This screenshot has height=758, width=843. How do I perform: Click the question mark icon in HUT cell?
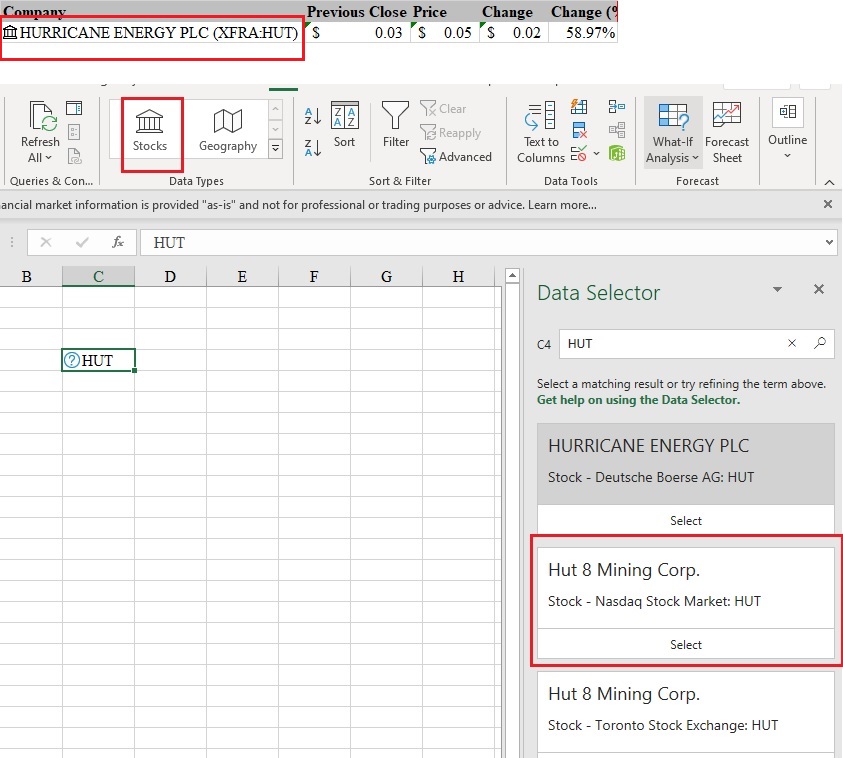pyautogui.click(x=72, y=360)
